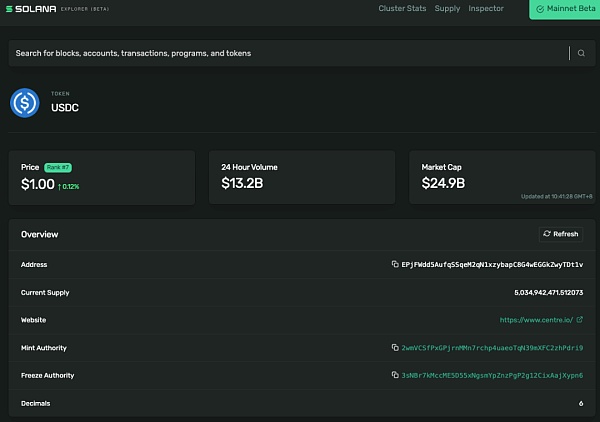Open the Mint Authority account link
Screen dimensions: 600x422
(492, 348)
